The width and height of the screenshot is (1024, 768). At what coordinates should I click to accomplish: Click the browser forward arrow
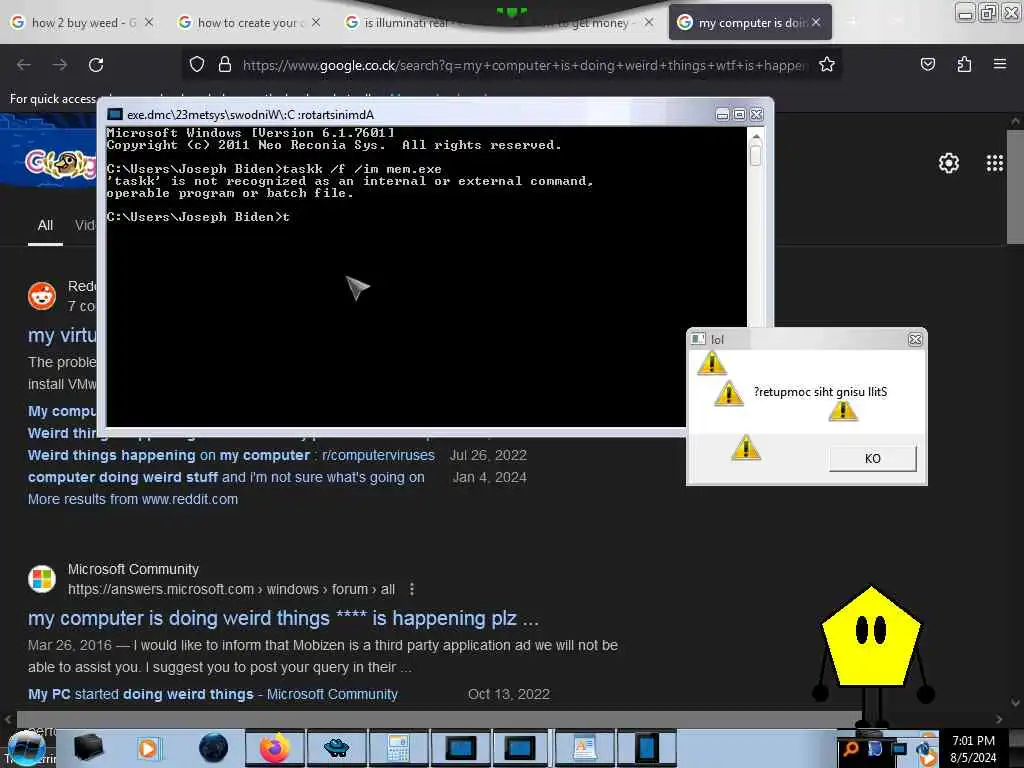click(x=59, y=65)
